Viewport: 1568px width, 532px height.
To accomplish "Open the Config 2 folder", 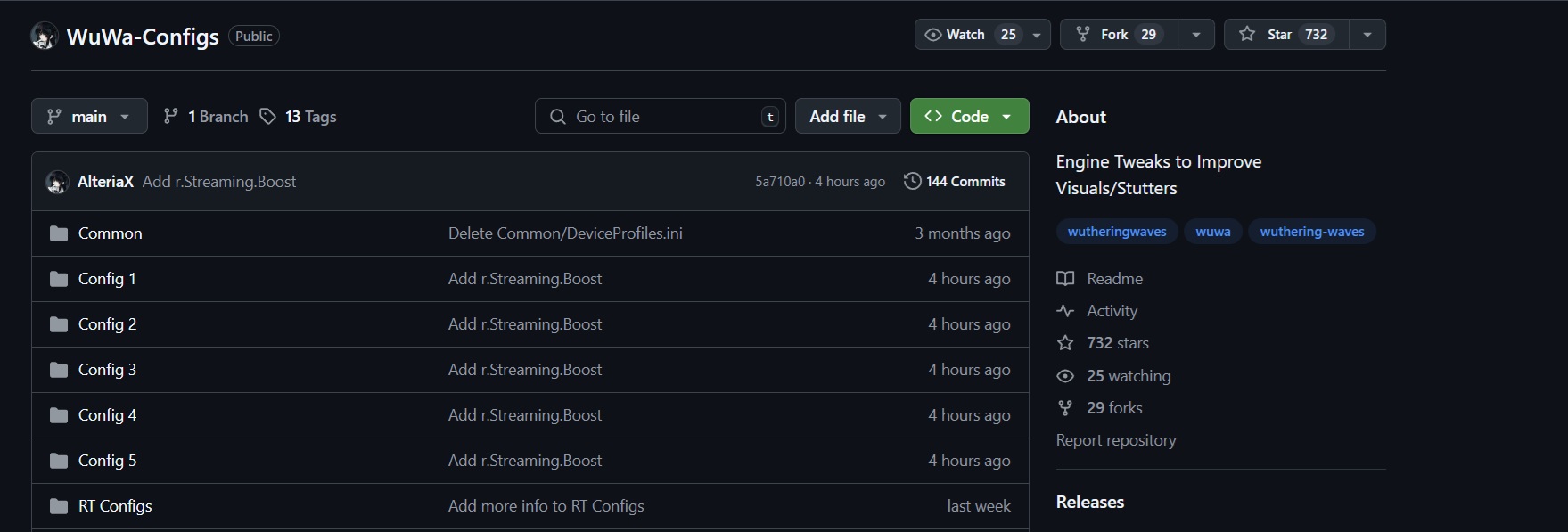I will [x=107, y=324].
